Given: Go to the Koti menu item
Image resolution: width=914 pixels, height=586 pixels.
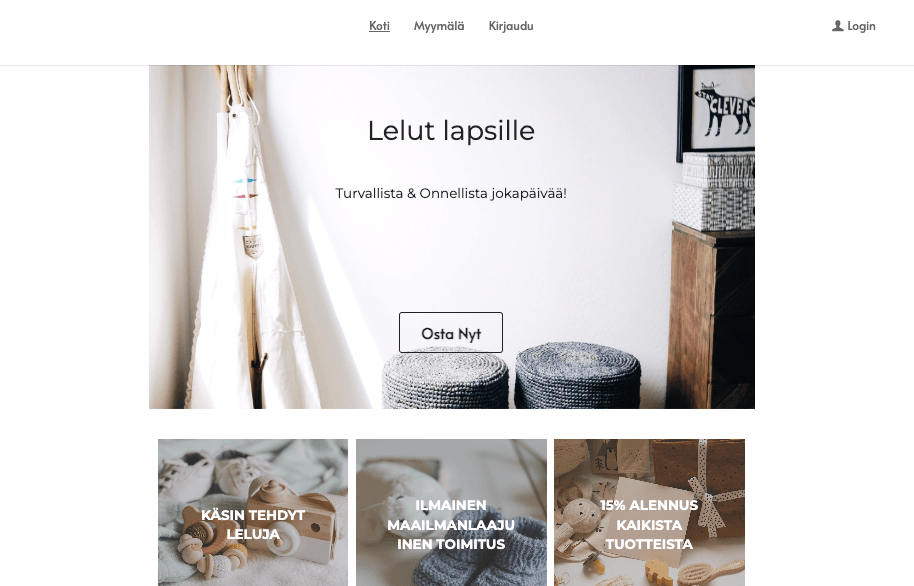Looking at the screenshot, I should pos(379,26).
